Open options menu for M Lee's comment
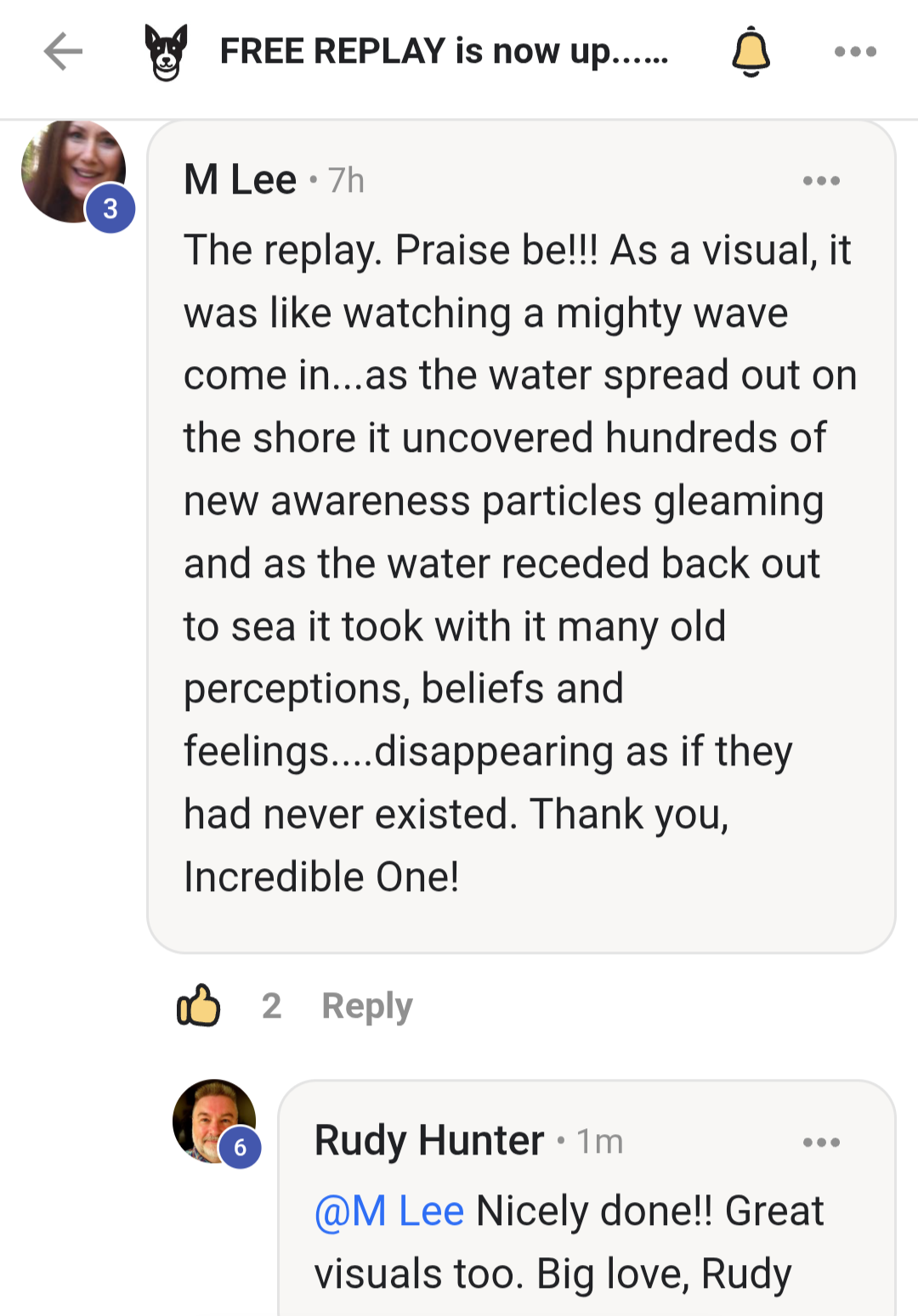This screenshot has height=1316, width=918. pyautogui.click(x=821, y=181)
